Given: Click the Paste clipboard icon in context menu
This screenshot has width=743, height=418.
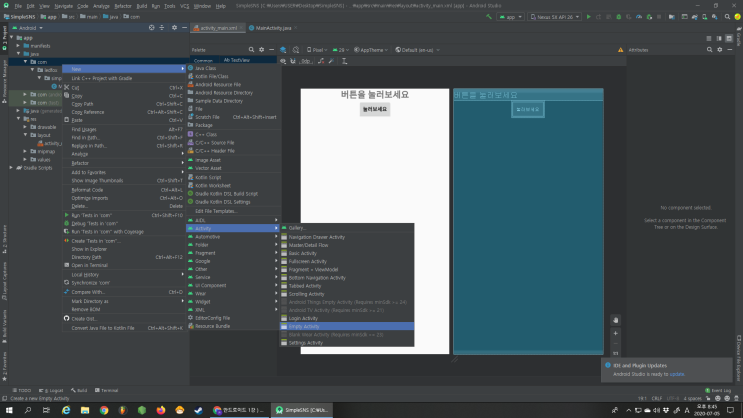Looking at the screenshot, I should point(67,120).
